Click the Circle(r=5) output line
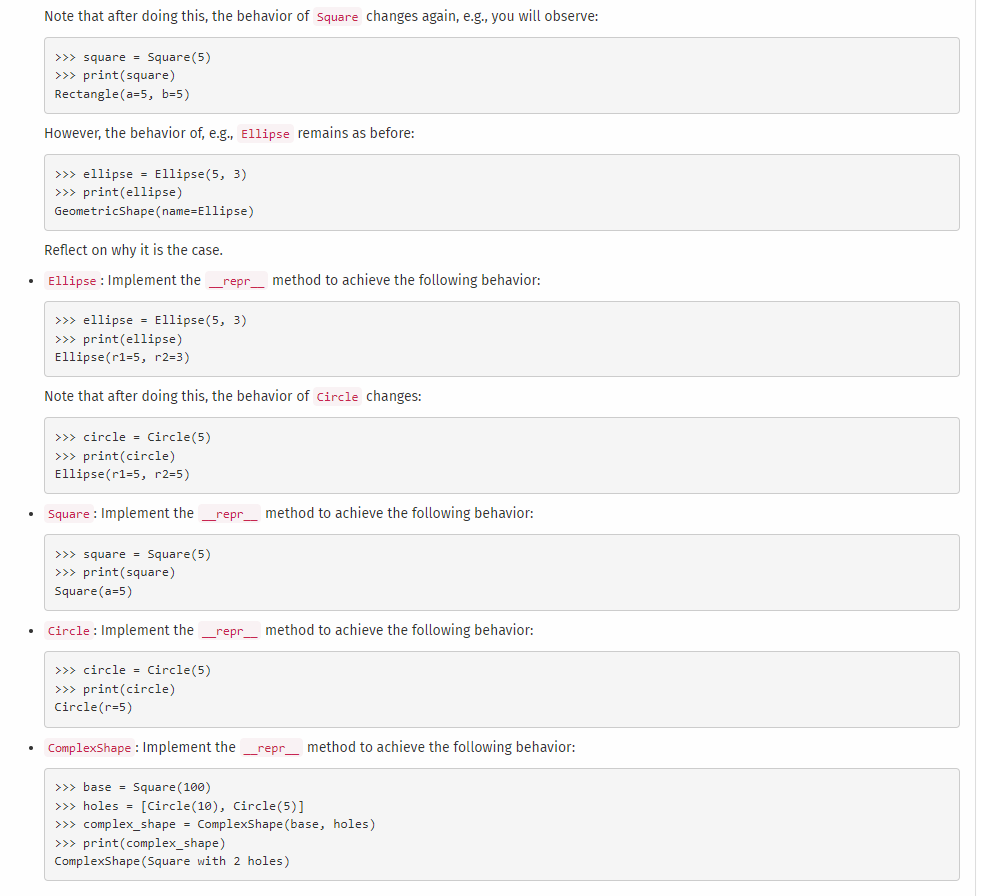The width and height of the screenshot is (990, 896). point(95,707)
